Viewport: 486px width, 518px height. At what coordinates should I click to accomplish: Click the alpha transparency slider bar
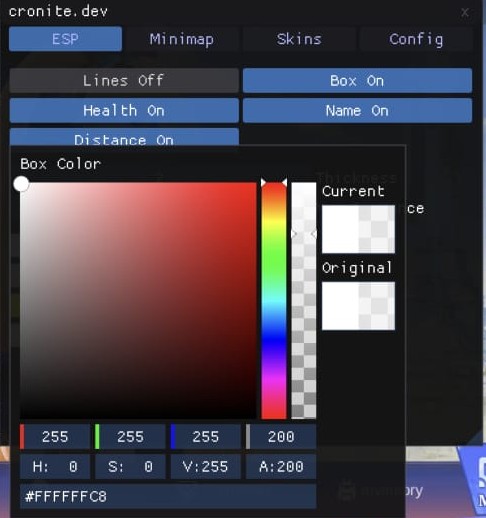(304, 300)
